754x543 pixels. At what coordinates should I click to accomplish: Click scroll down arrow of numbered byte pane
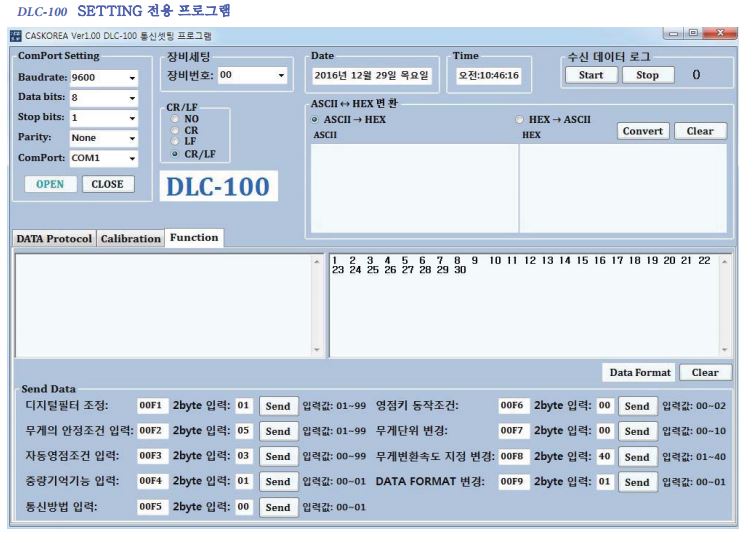tap(725, 350)
